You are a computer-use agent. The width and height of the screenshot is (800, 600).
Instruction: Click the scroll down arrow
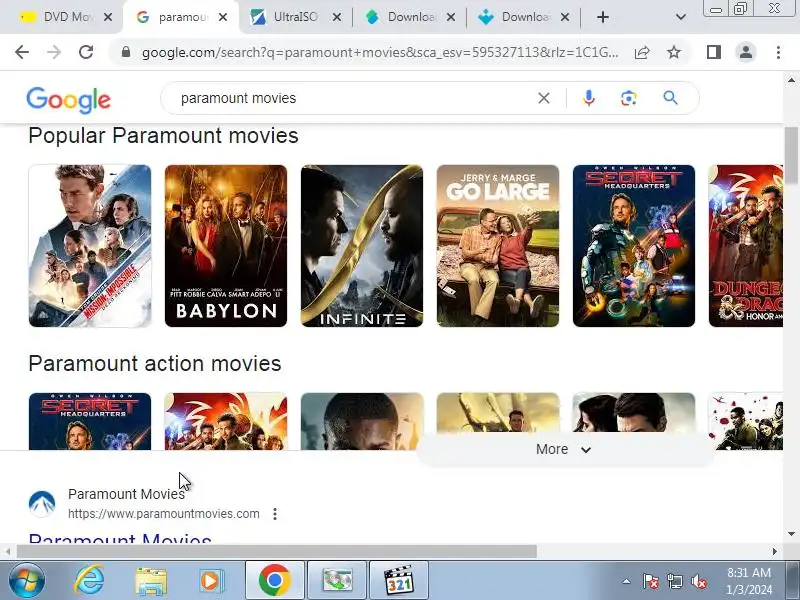click(791, 534)
